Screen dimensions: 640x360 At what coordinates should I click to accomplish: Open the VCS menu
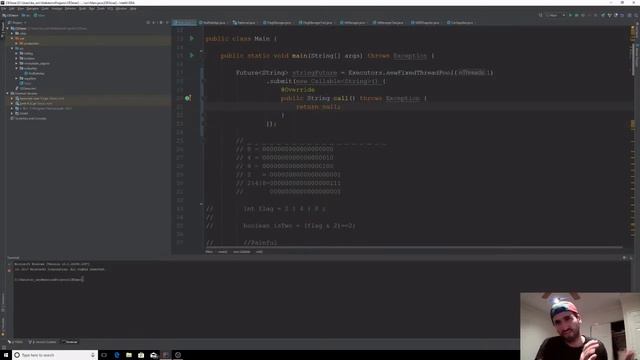click(x=110, y=9)
